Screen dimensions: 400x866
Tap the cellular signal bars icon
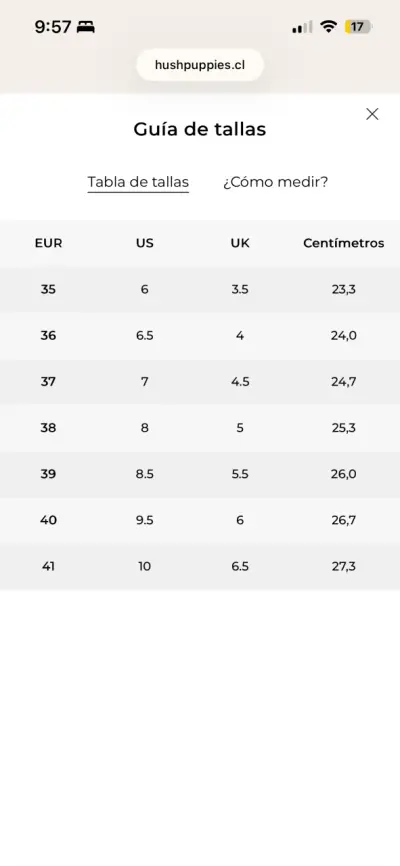302,27
